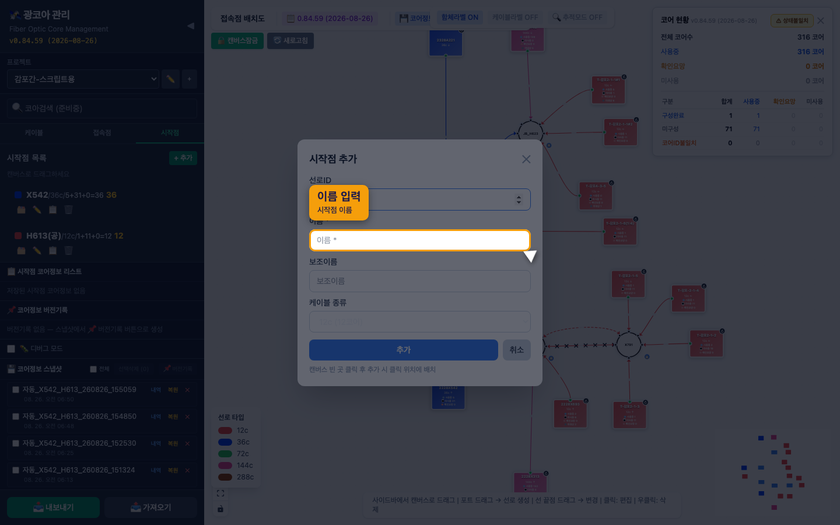Viewport: 840px width, 525px height.
Task: Edit H613(공) with its pencil icon
Action: point(37,250)
